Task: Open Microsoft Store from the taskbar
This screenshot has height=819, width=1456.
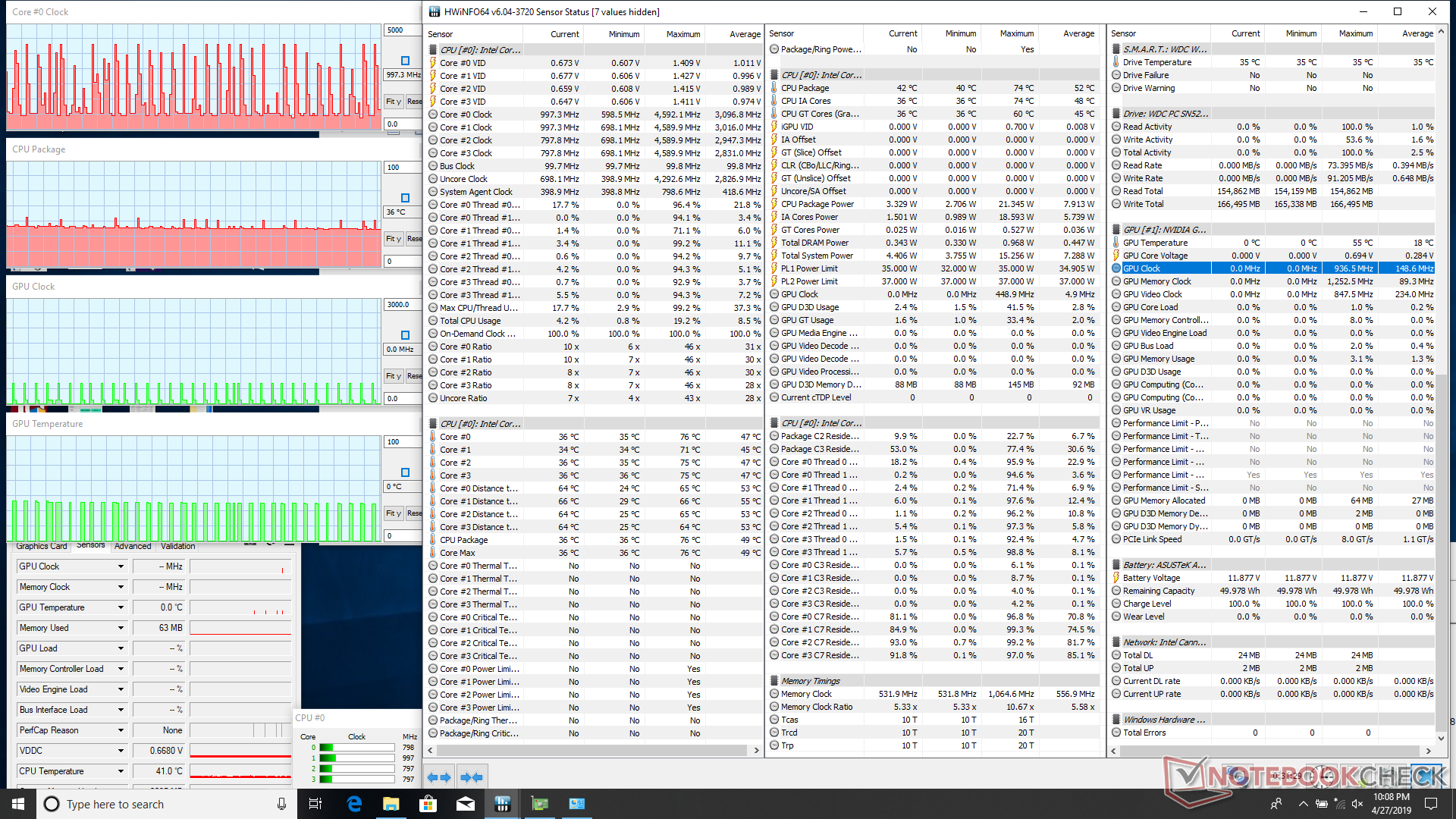Action: point(428,804)
